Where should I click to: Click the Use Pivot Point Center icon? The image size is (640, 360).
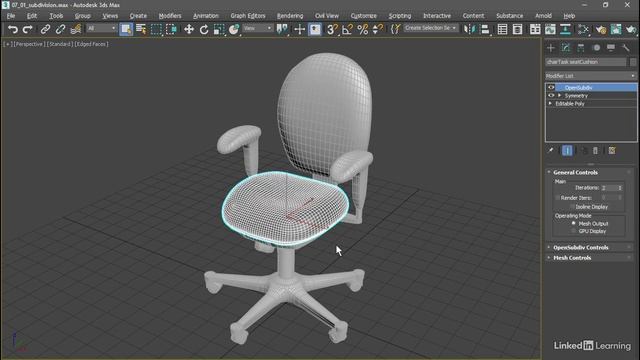click(282, 29)
